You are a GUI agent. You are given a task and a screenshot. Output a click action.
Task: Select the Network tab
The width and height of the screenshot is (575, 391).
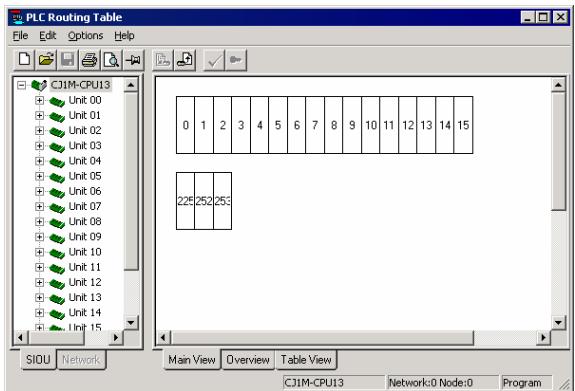81,360
